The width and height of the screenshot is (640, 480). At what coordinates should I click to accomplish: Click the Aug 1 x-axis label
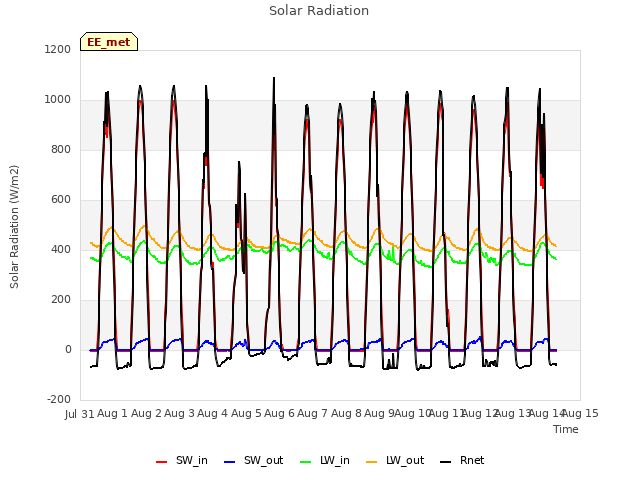coord(113,413)
